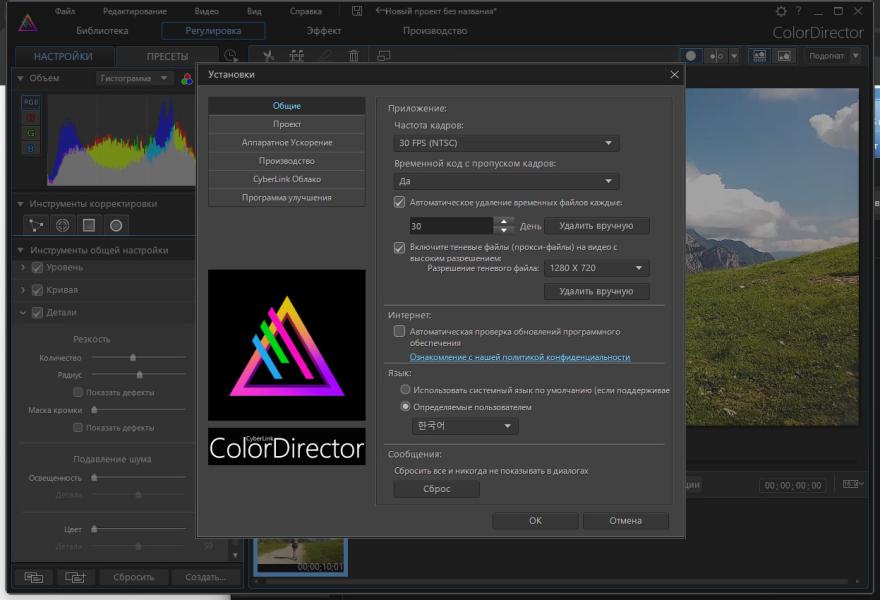
Task: Open the Подогнать zoom dropdown
Action: [833, 56]
